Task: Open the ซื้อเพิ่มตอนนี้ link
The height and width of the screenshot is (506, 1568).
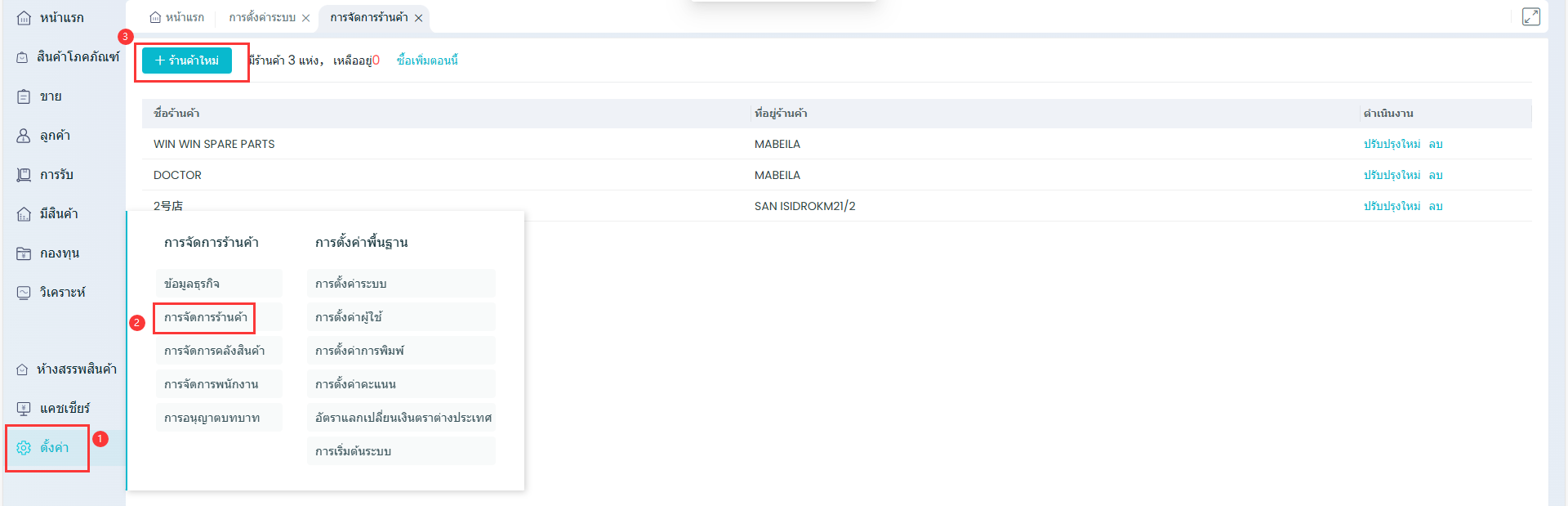Action: coord(427,60)
